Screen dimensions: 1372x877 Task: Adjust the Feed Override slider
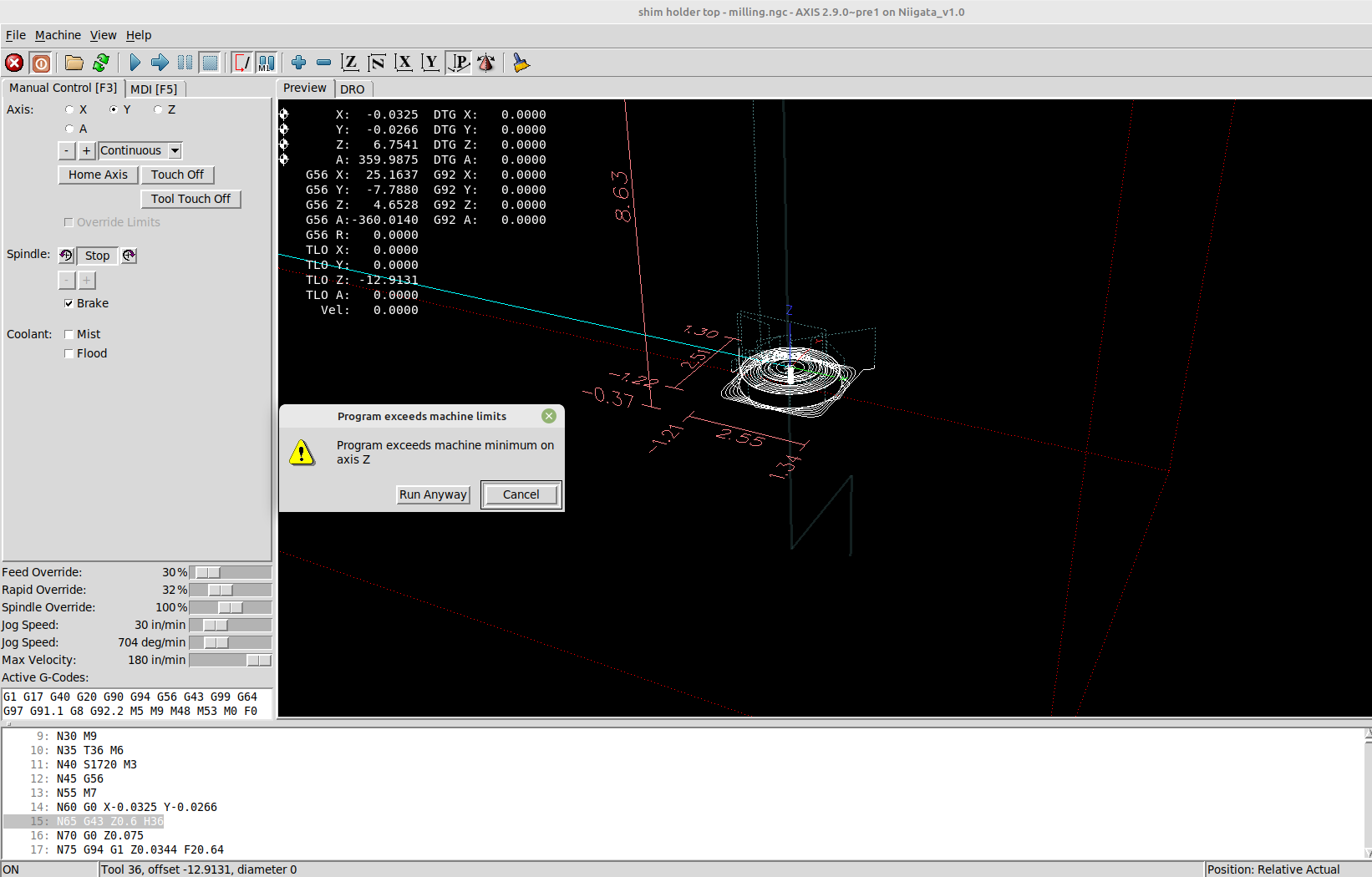[208, 572]
